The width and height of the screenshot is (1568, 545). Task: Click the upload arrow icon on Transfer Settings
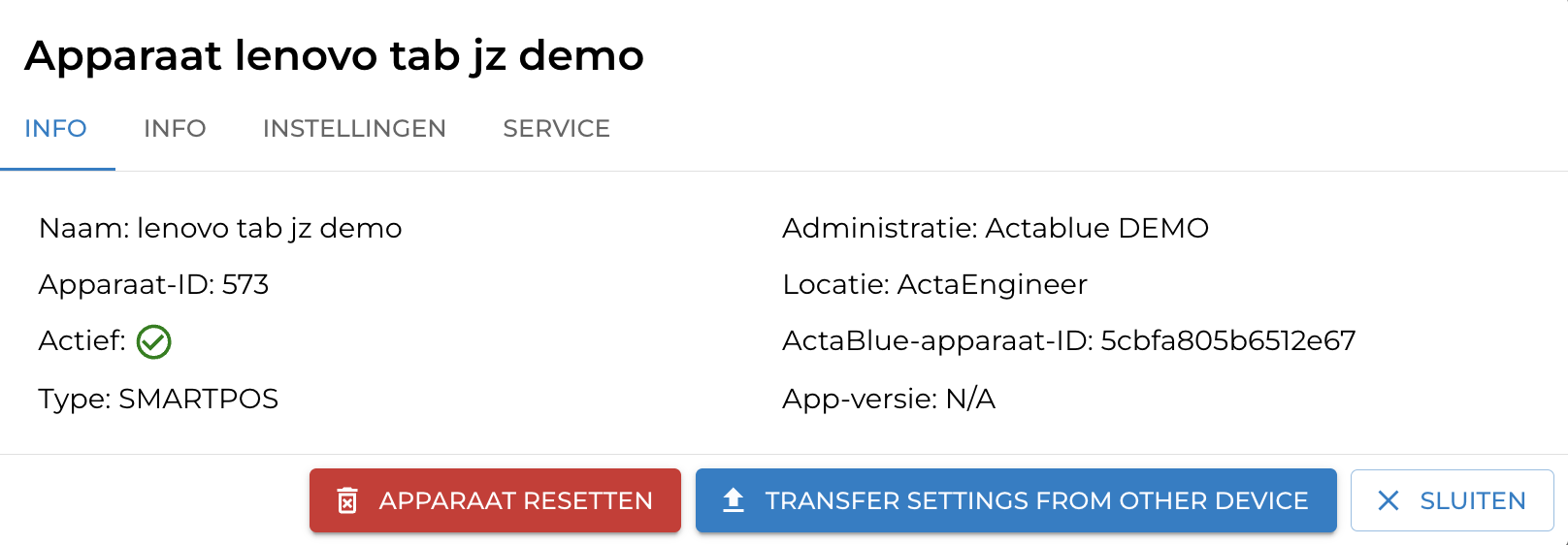tap(734, 500)
